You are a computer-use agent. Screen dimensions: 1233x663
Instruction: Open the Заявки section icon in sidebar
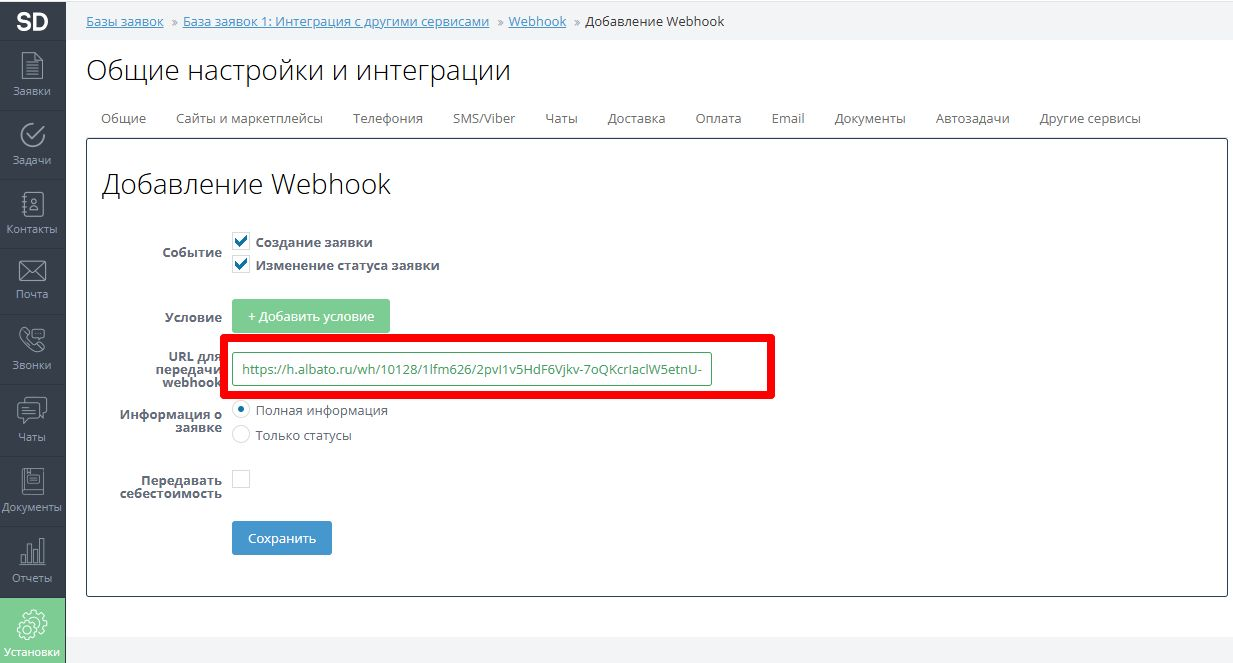tap(32, 66)
